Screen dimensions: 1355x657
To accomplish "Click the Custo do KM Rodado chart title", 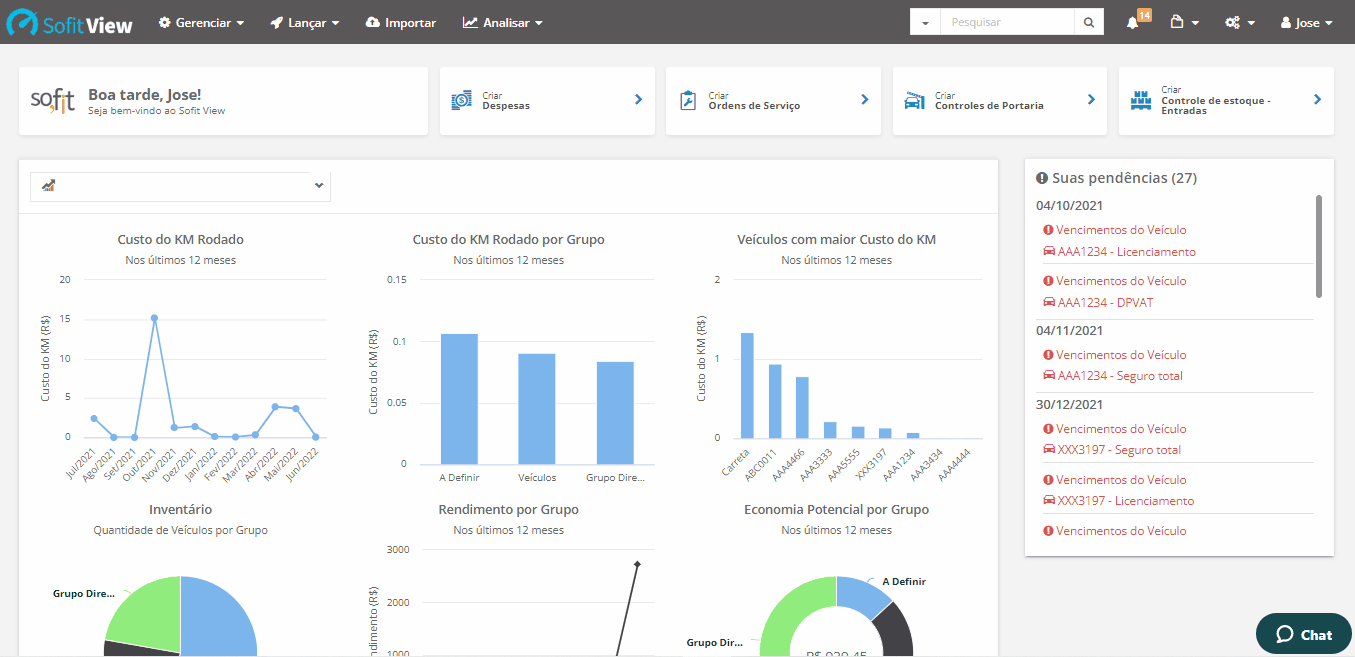I will click(180, 240).
